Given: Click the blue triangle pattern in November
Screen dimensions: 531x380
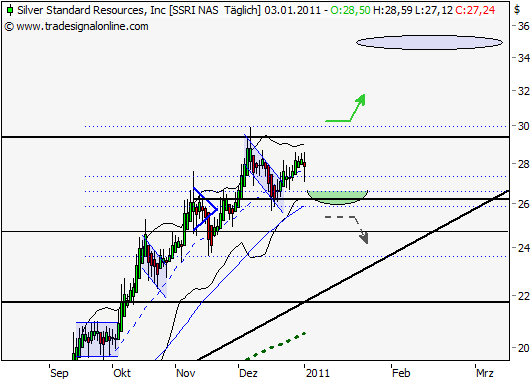Looking at the screenshot, I should point(205,209).
